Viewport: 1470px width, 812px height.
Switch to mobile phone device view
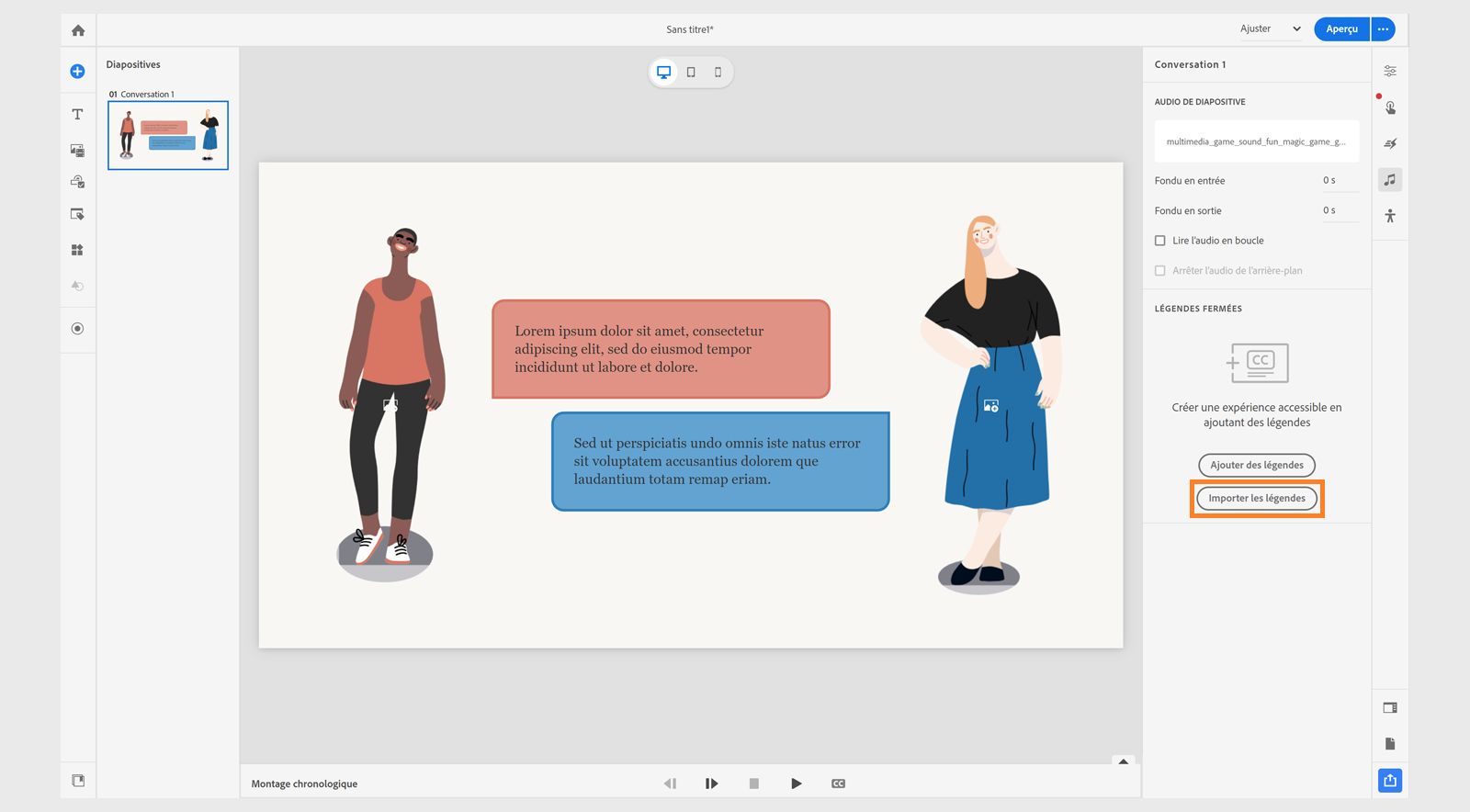tap(718, 73)
